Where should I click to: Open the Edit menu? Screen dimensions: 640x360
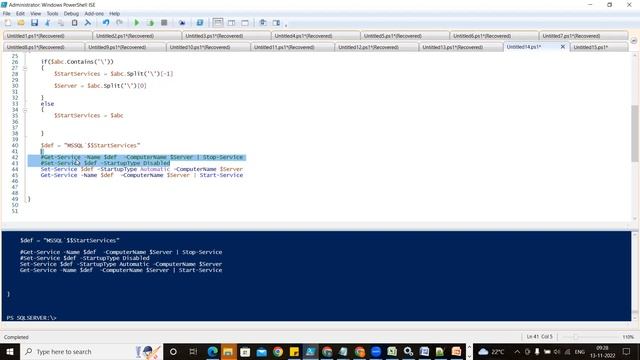pos(20,13)
